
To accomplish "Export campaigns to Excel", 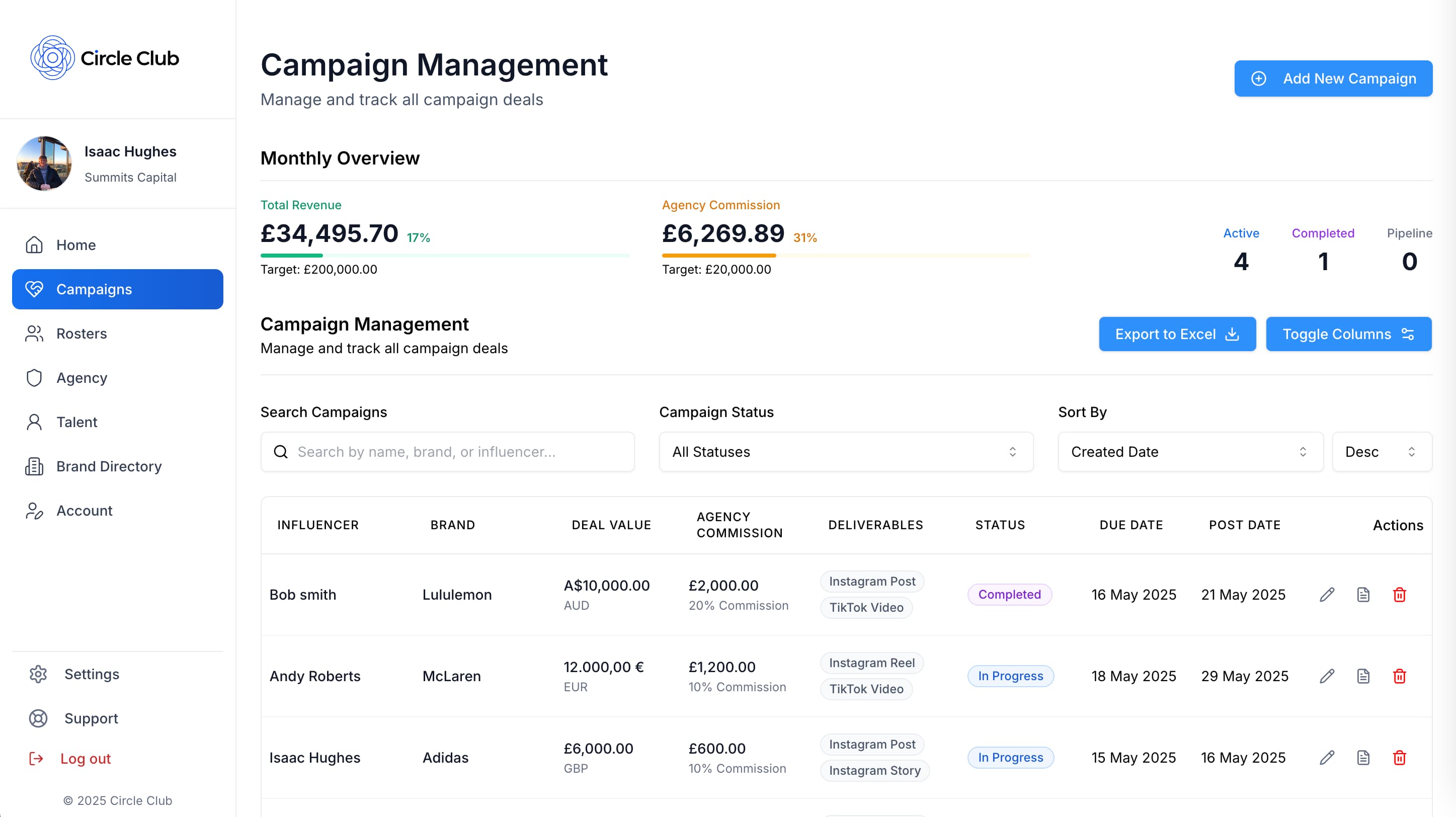I will tap(1177, 334).
